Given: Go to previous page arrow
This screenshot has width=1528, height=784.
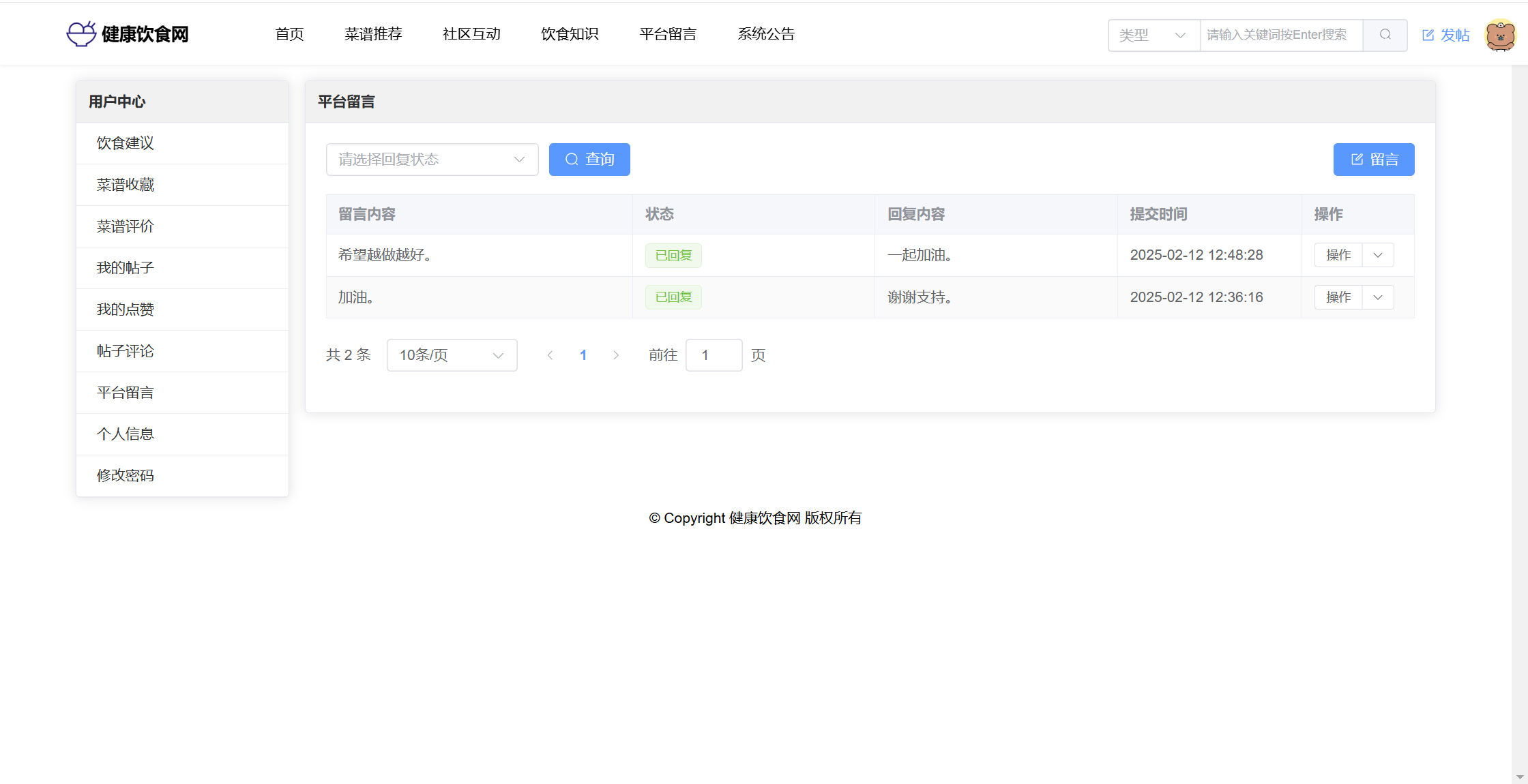Looking at the screenshot, I should tap(550, 355).
